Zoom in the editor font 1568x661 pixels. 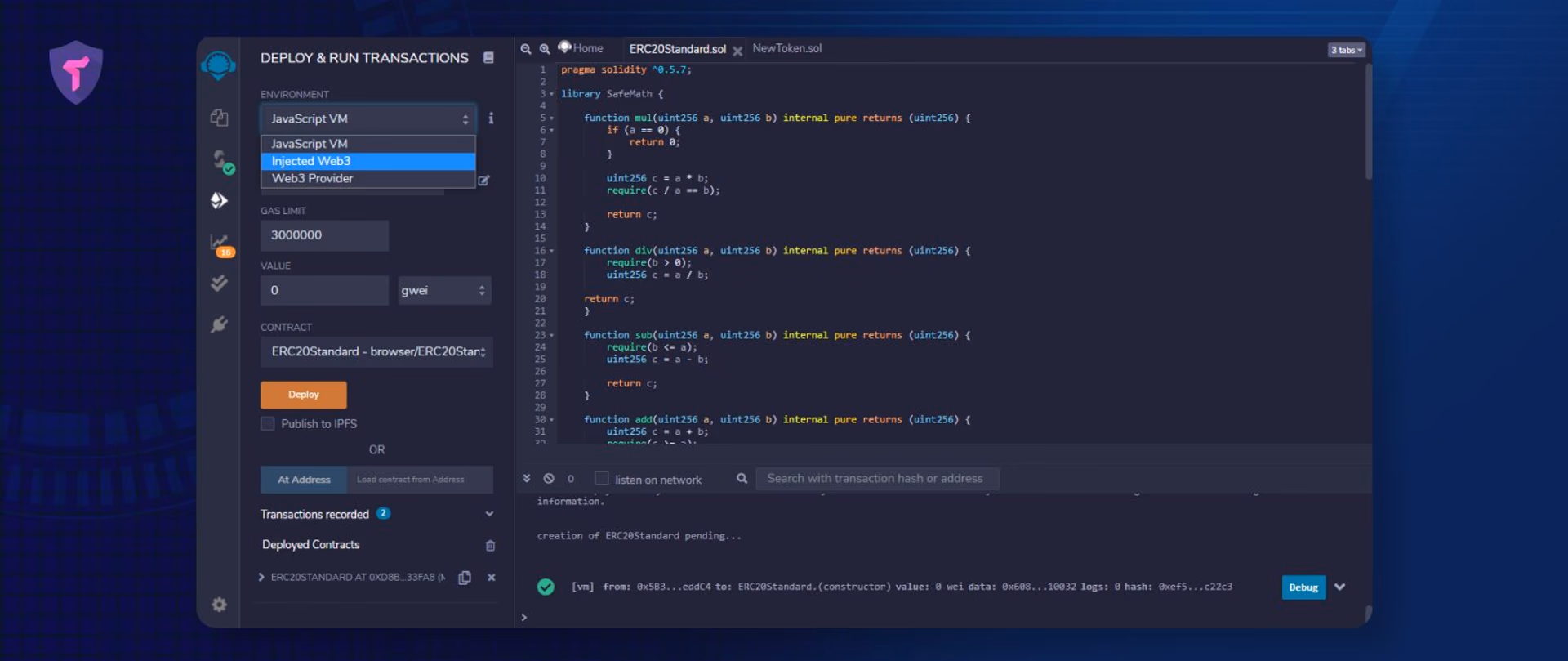545,49
